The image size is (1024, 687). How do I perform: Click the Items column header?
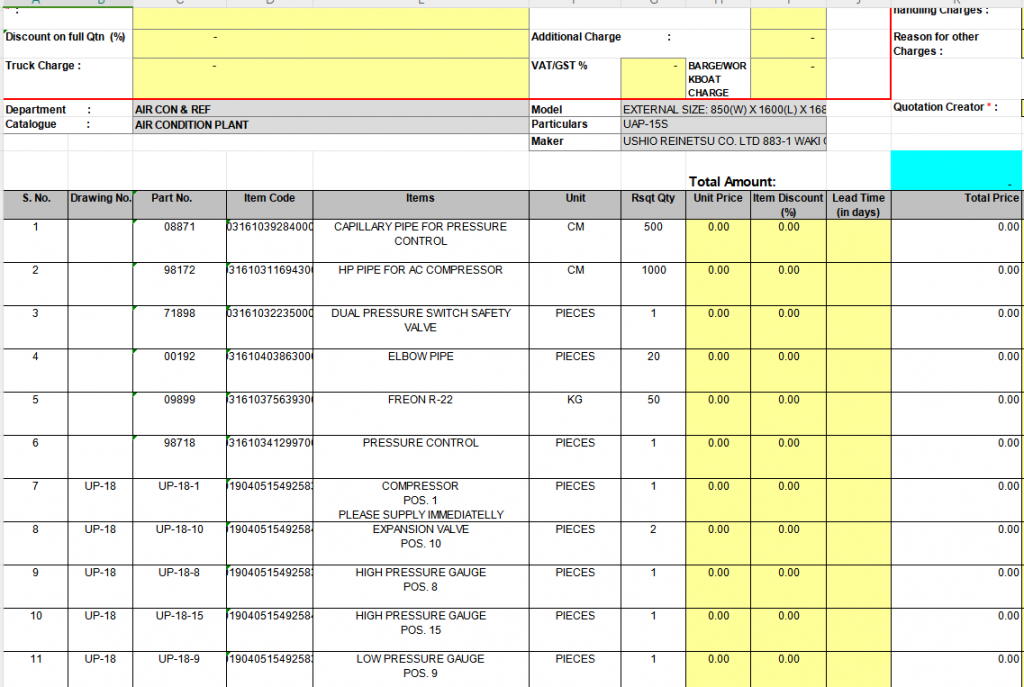pos(420,198)
